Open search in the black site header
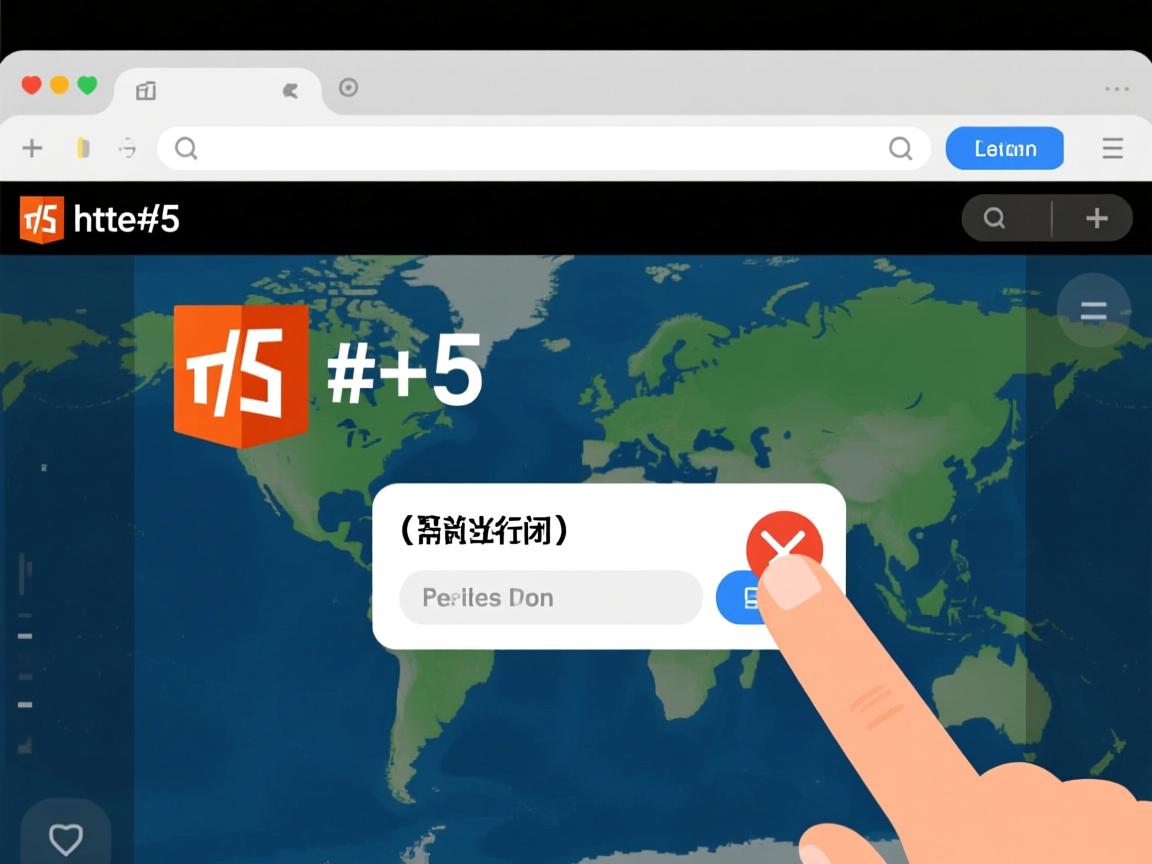 [994, 218]
